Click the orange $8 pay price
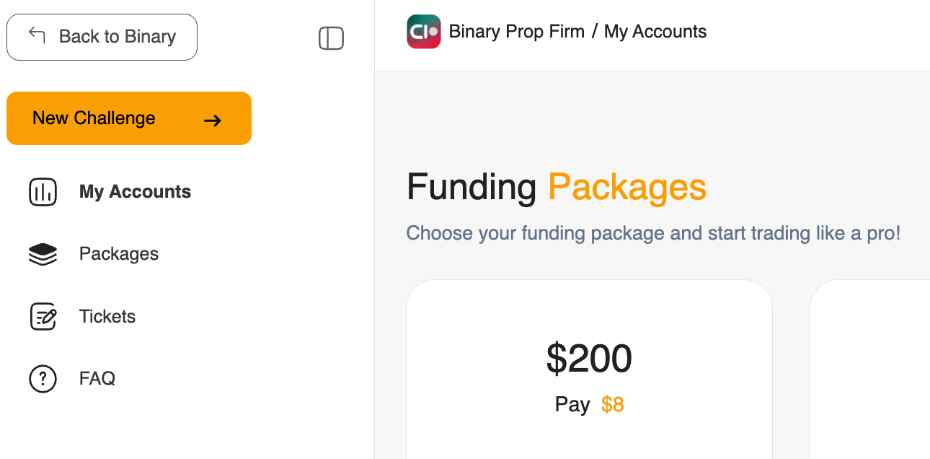The height and width of the screenshot is (459, 930). point(612,405)
